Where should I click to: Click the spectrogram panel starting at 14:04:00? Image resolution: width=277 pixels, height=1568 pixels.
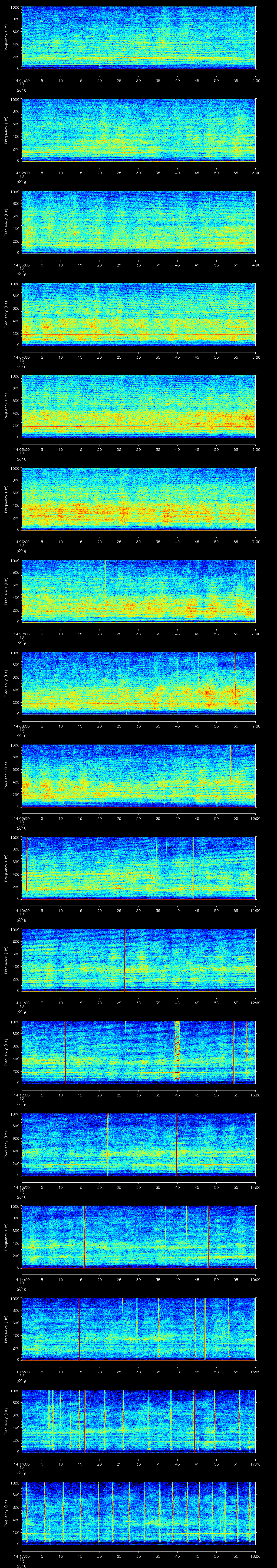pos(138,315)
